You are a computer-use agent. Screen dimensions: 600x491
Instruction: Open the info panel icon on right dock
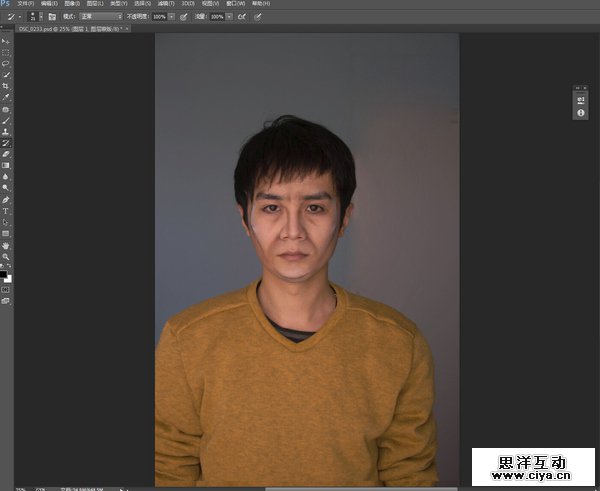point(580,113)
